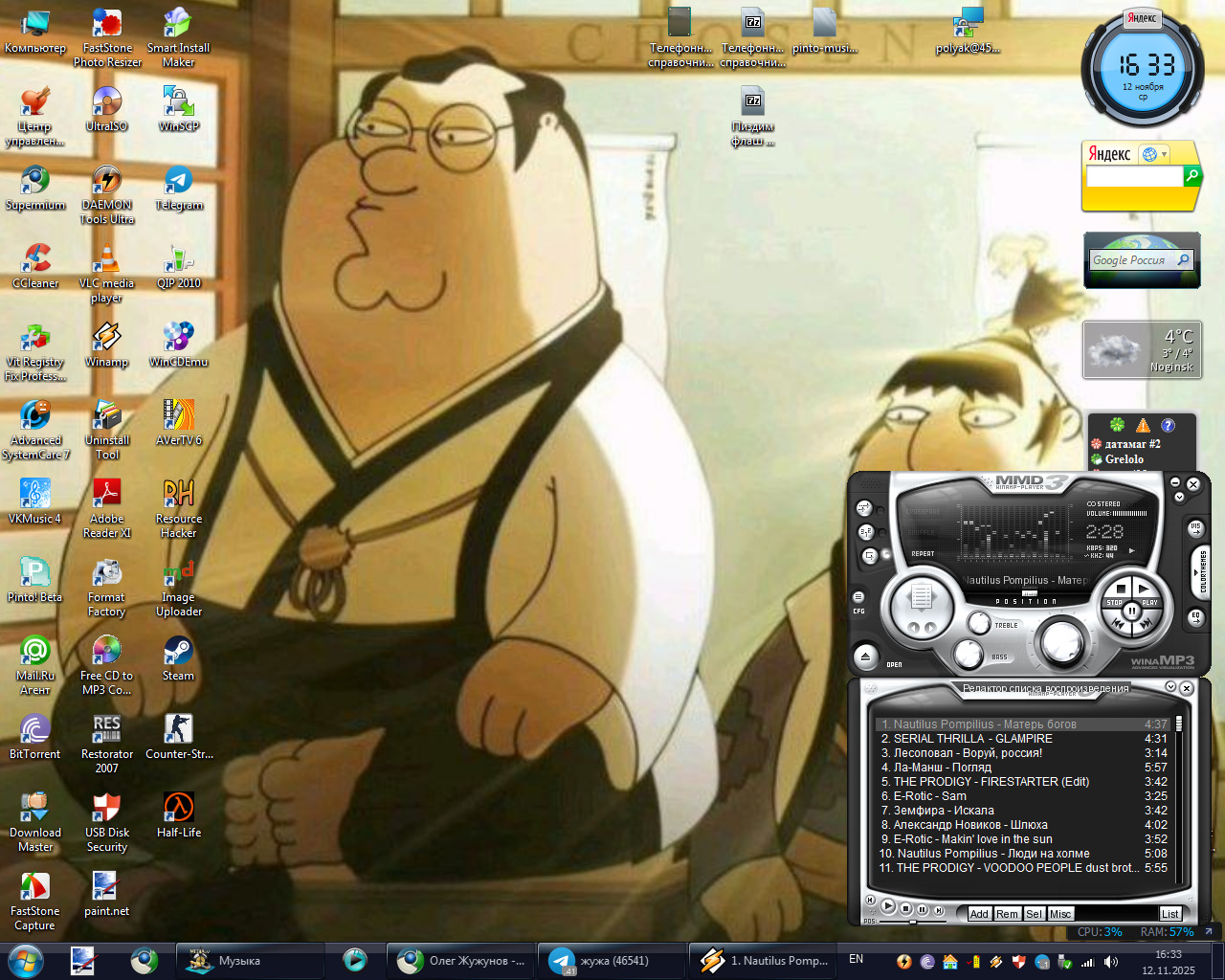
Task: Click the Rem button in playlist editor
Action: pyautogui.click(x=1007, y=914)
